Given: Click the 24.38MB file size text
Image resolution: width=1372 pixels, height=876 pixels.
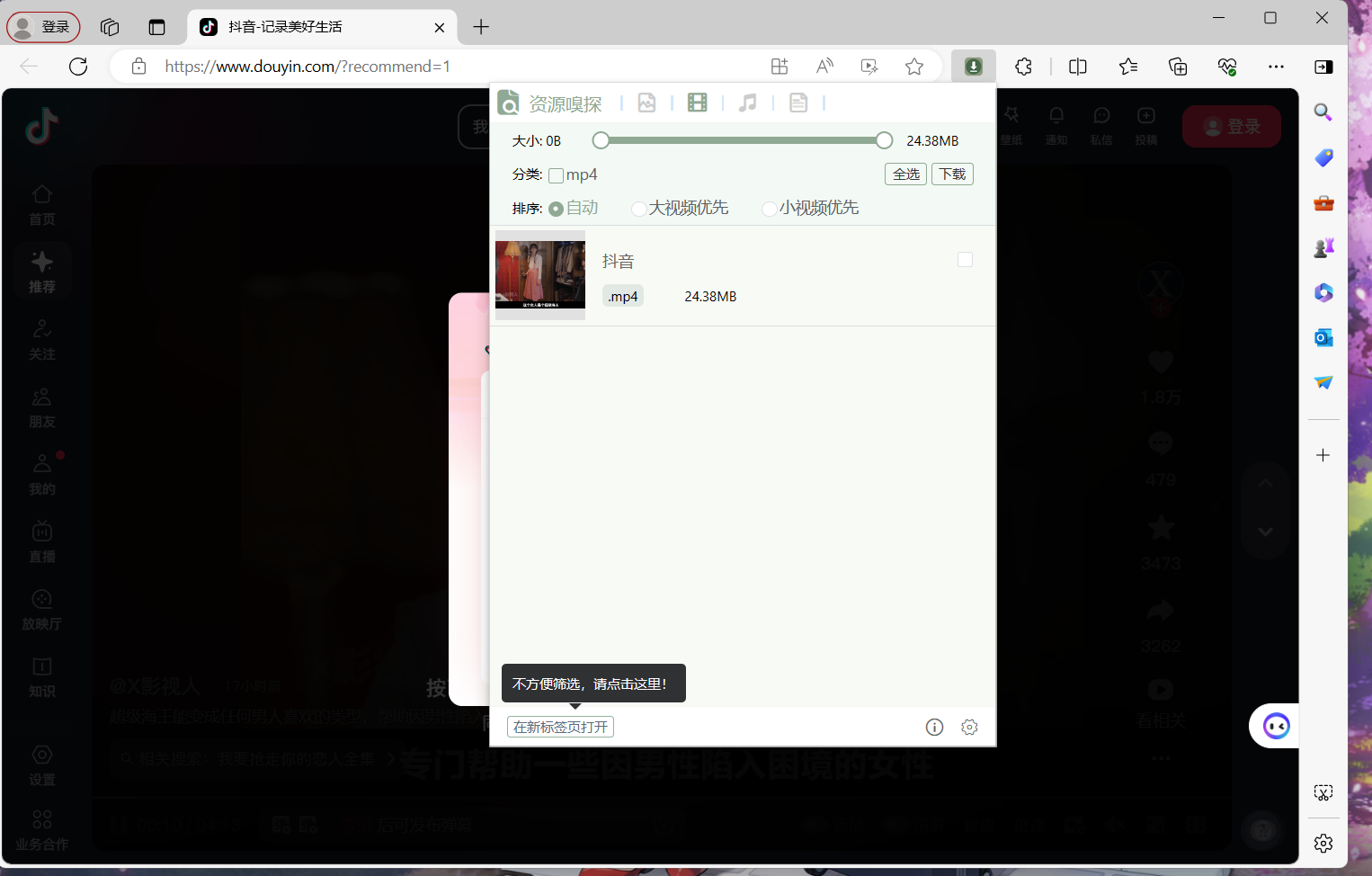Looking at the screenshot, I should [710, 296].
